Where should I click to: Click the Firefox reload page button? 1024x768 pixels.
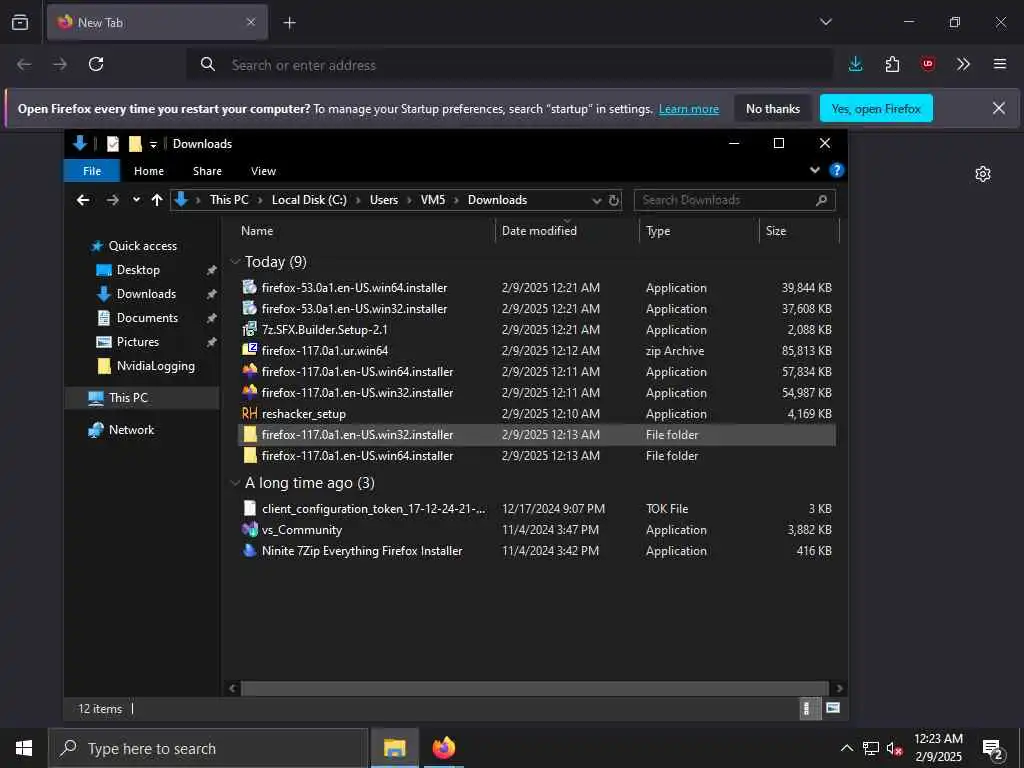point(96,64)
